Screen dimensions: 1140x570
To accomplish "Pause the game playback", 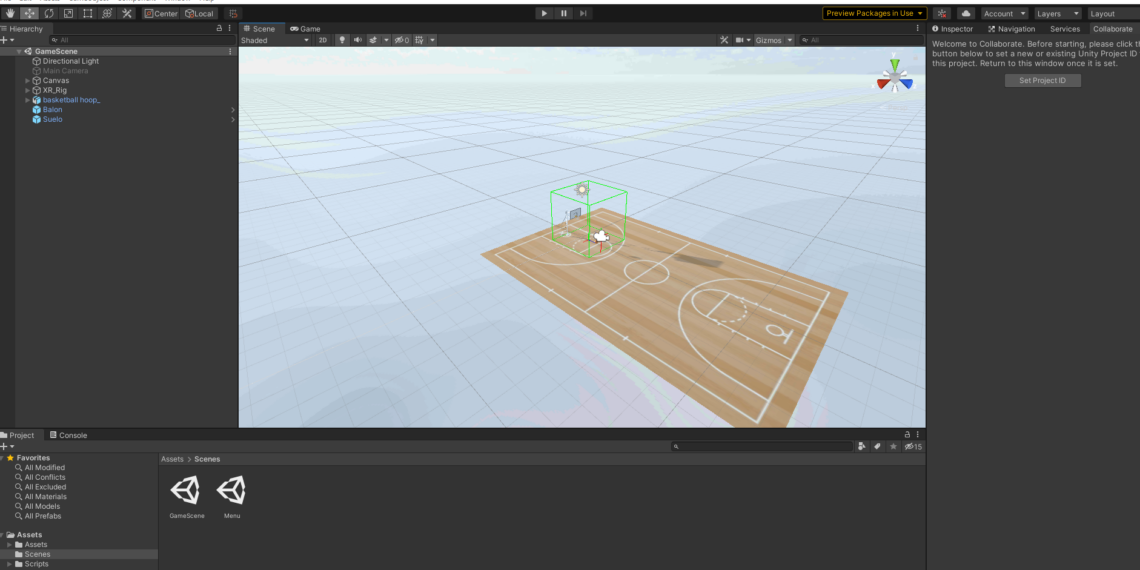I will click(x=564, y=13).
